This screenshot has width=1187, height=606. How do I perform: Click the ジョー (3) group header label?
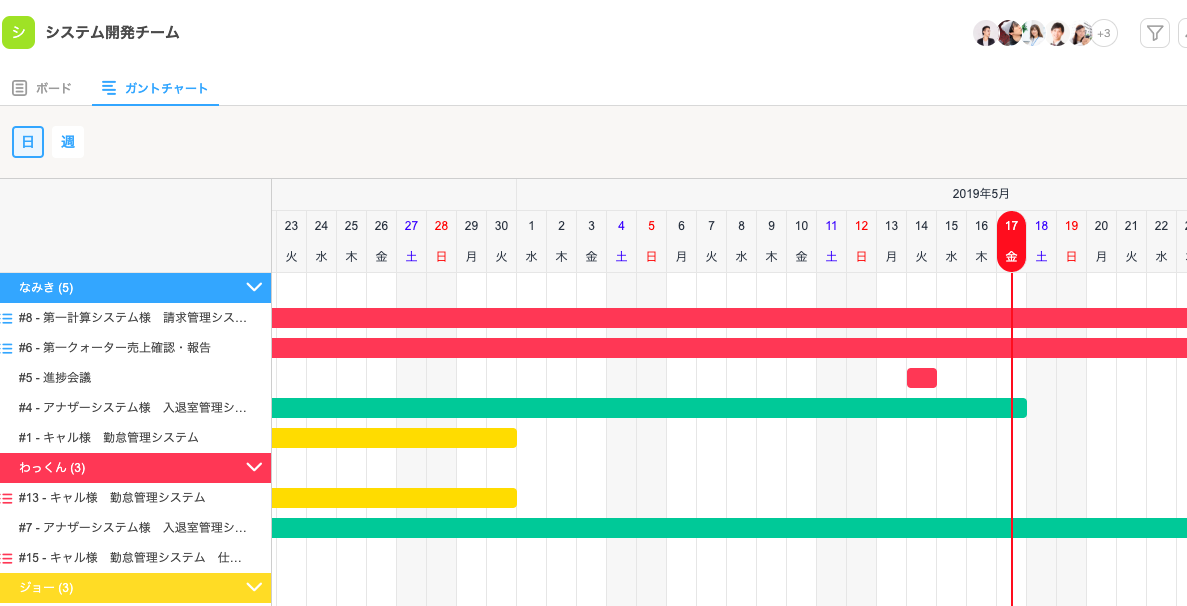click(x=46, y=587)
